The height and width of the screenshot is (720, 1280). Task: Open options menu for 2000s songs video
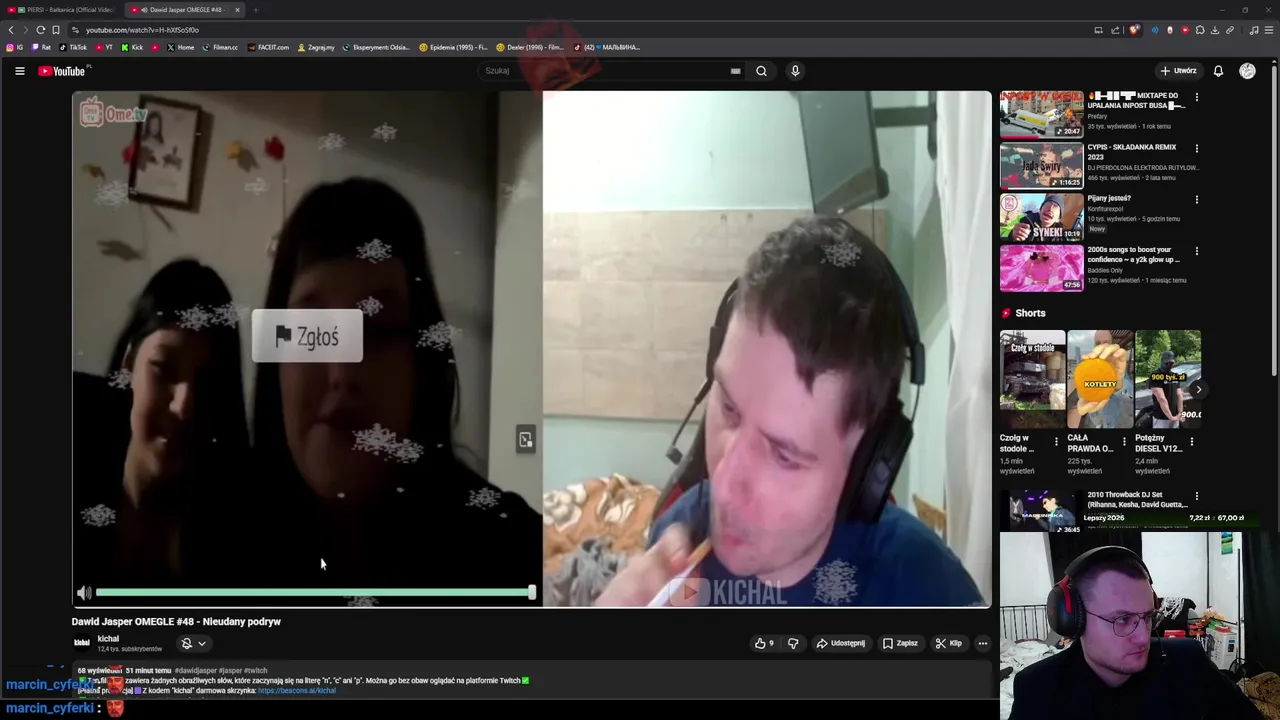1196,251
